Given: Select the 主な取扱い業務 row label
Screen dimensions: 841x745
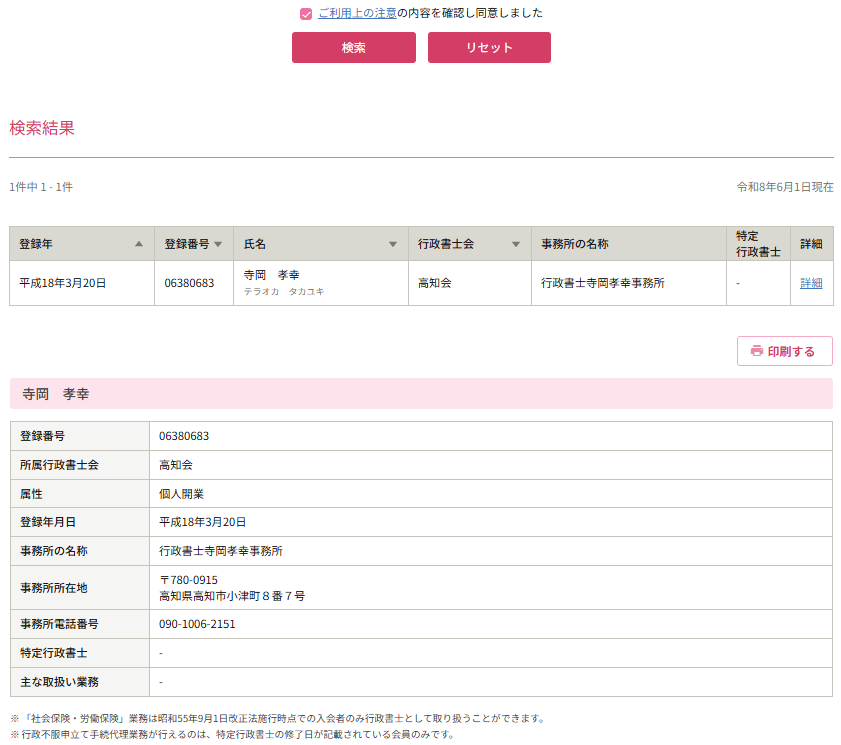Looking at the screenshot, I should (x=60, y=682).
